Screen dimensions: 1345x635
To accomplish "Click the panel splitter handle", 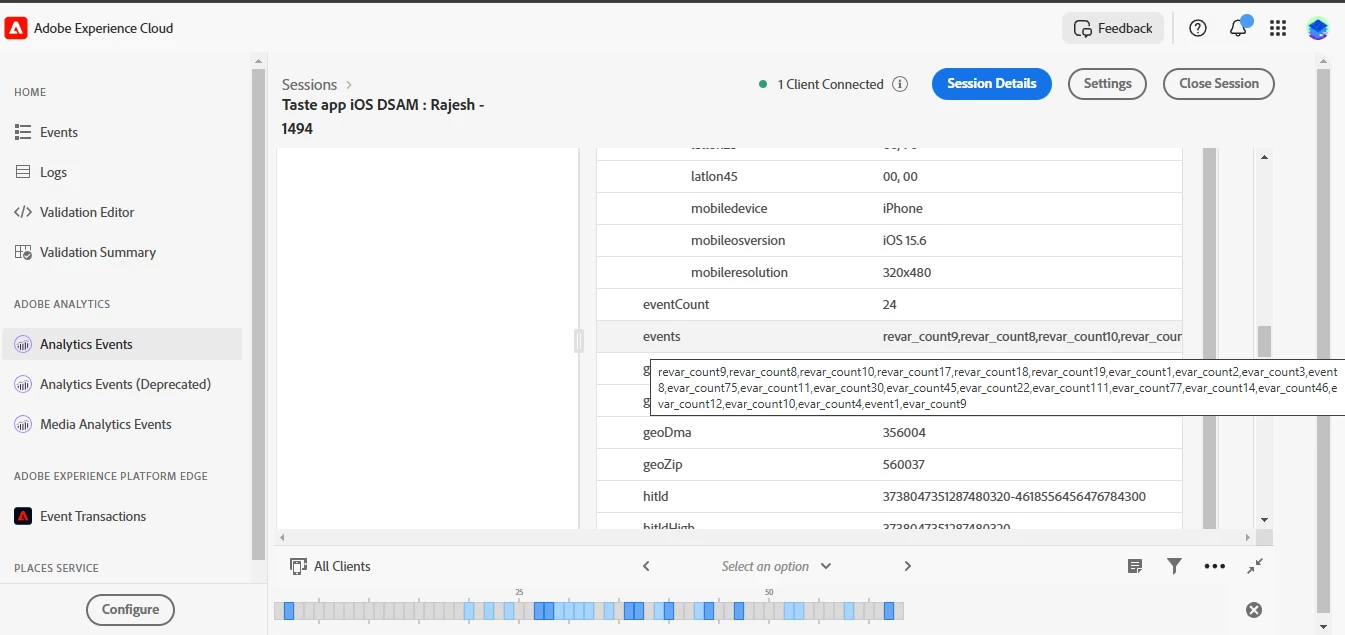I will click(579, 341).
